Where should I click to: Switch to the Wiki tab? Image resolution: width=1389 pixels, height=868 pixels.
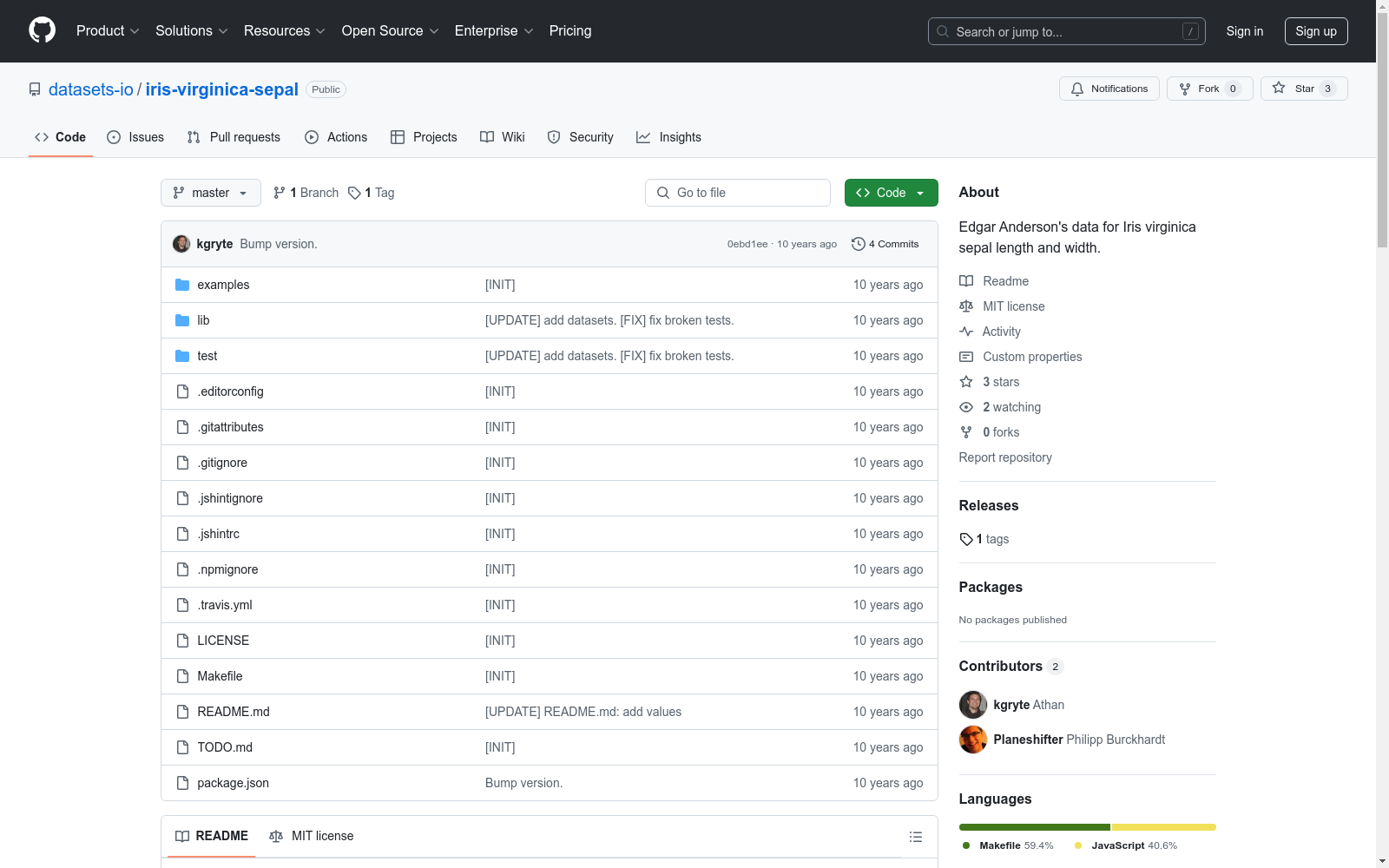point(503,137)
